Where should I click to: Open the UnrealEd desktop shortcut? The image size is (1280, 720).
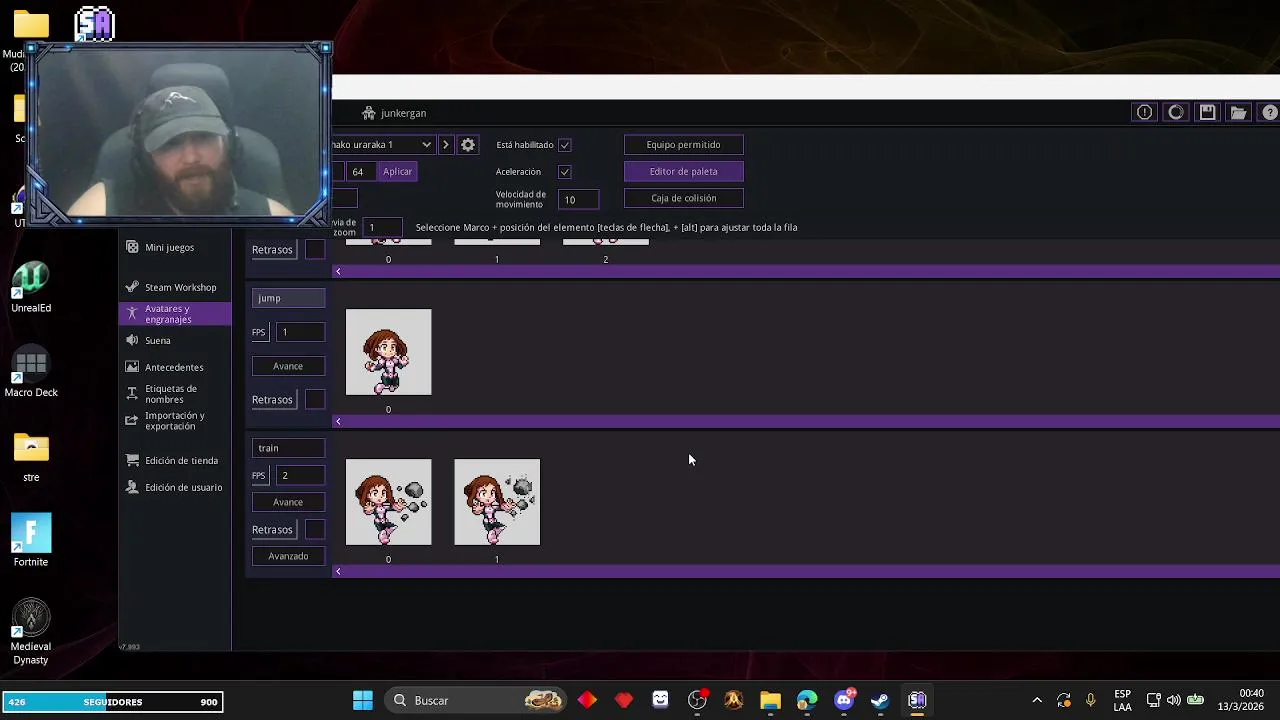(x=31, y=286)
